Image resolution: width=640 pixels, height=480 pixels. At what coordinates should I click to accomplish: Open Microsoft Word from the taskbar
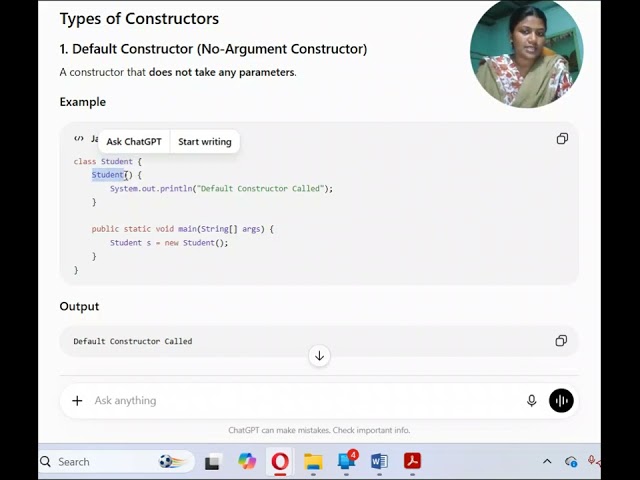(x=380, y=462)
